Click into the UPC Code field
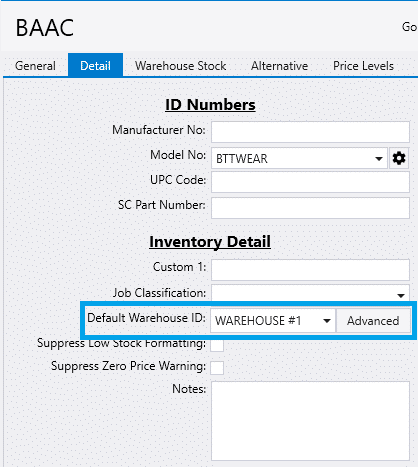The width and height of the screenshot is (418, 467). [x=310, y=182]
